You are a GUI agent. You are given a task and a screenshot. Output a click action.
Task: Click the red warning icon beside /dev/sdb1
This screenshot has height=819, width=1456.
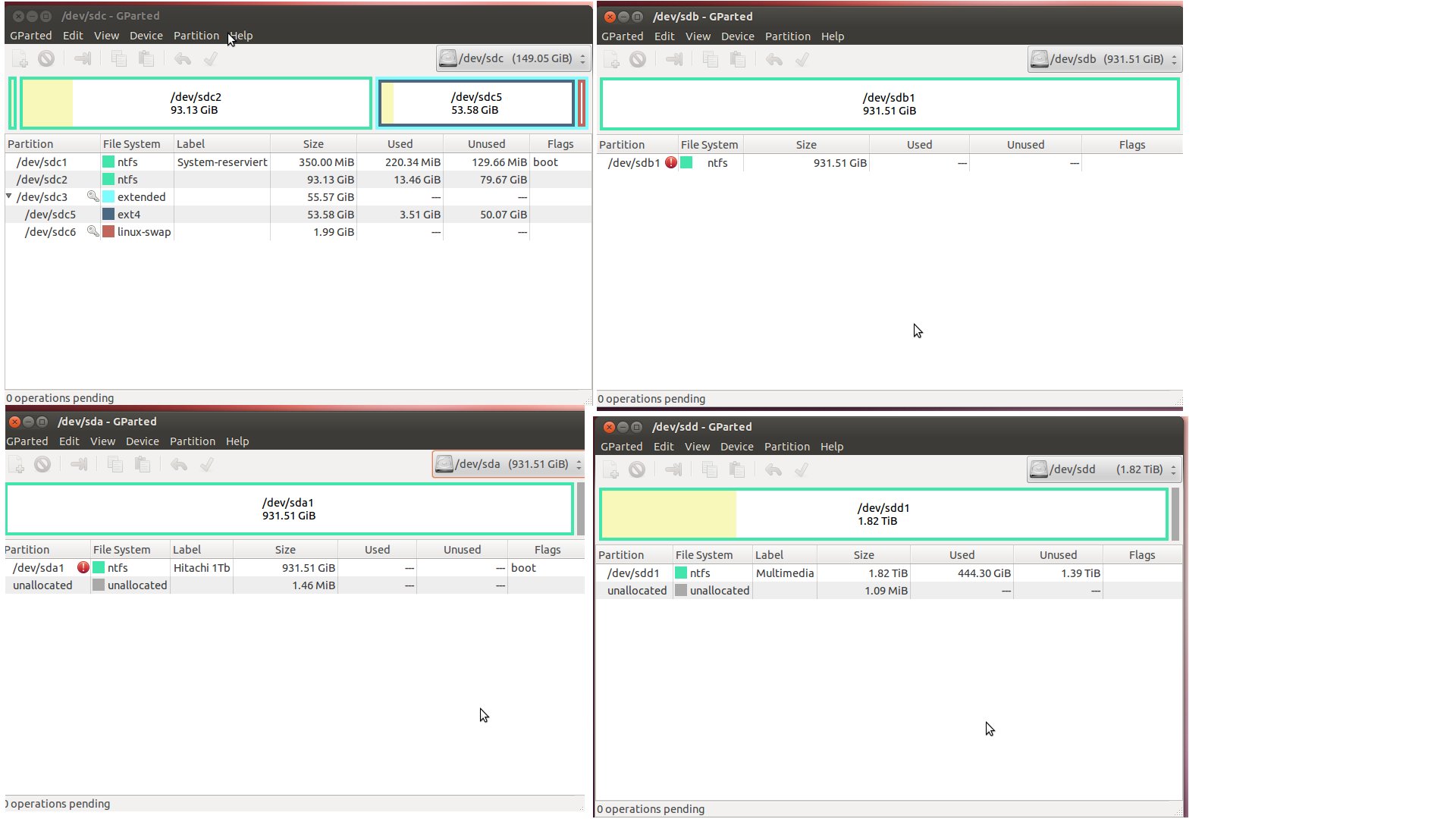coord(671,162)
